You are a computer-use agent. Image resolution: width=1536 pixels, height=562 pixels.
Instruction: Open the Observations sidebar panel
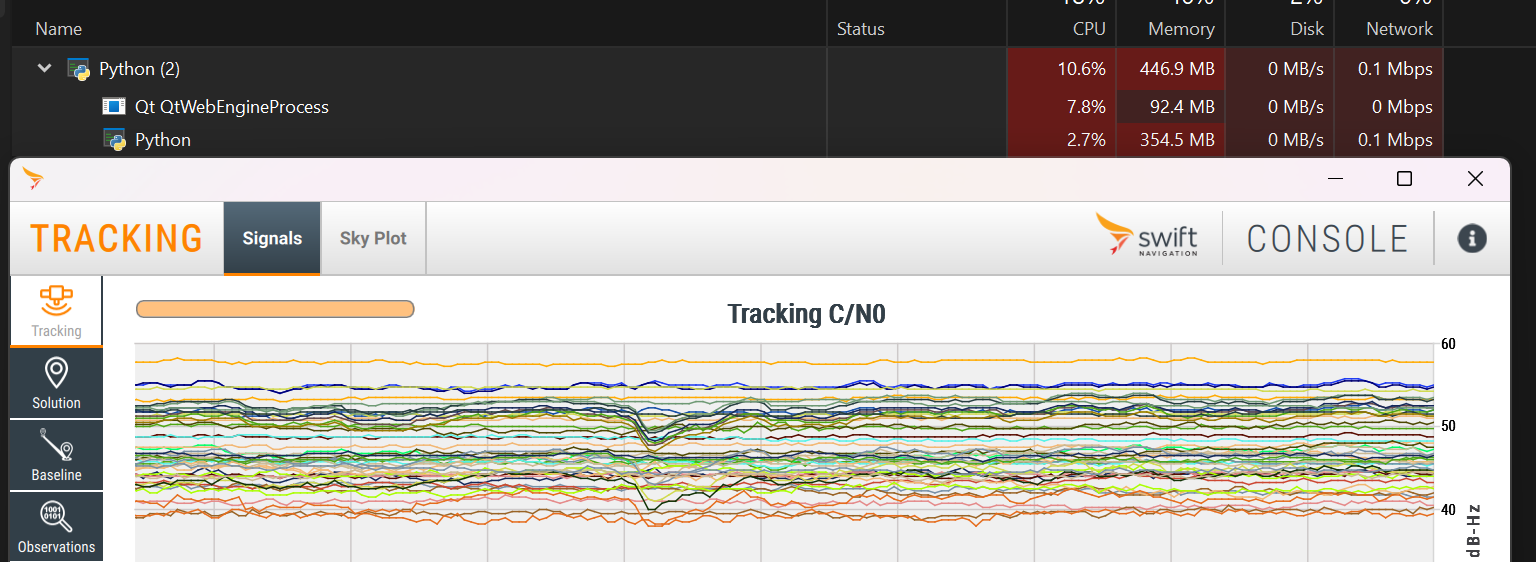[x=56, y=527]
